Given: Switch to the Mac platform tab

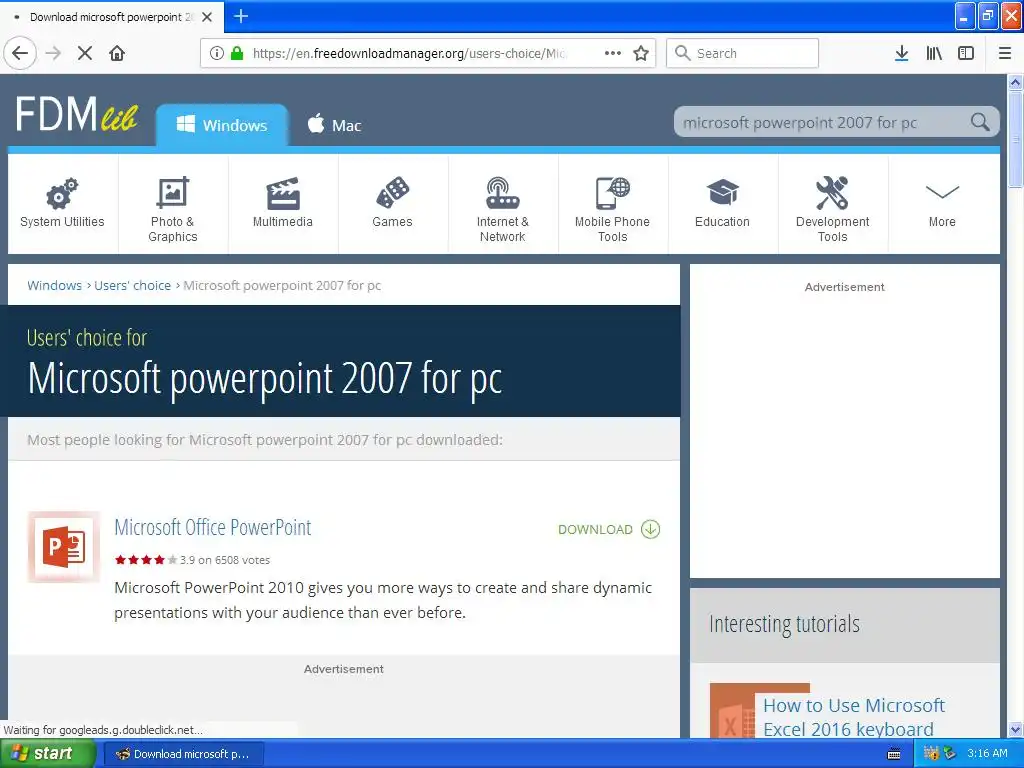Looking at the screenshot, I should (334, 125).
